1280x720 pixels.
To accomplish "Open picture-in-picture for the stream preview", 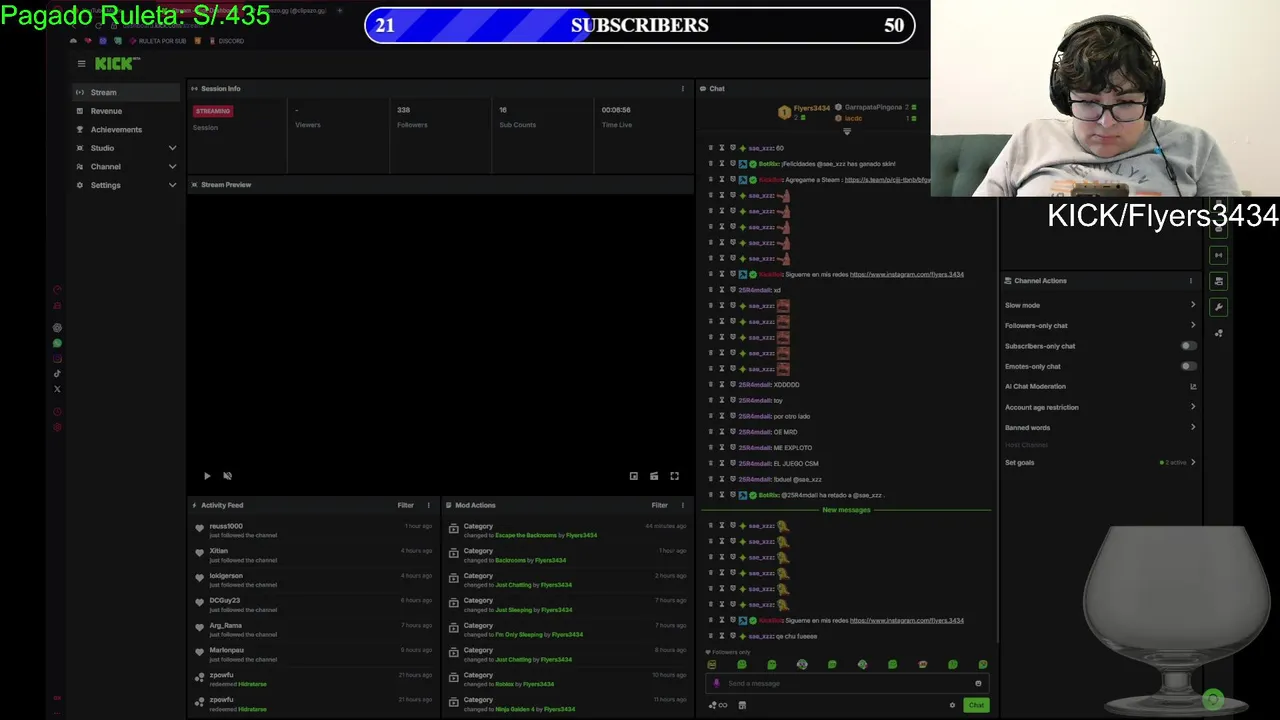I will click(634, 476).
